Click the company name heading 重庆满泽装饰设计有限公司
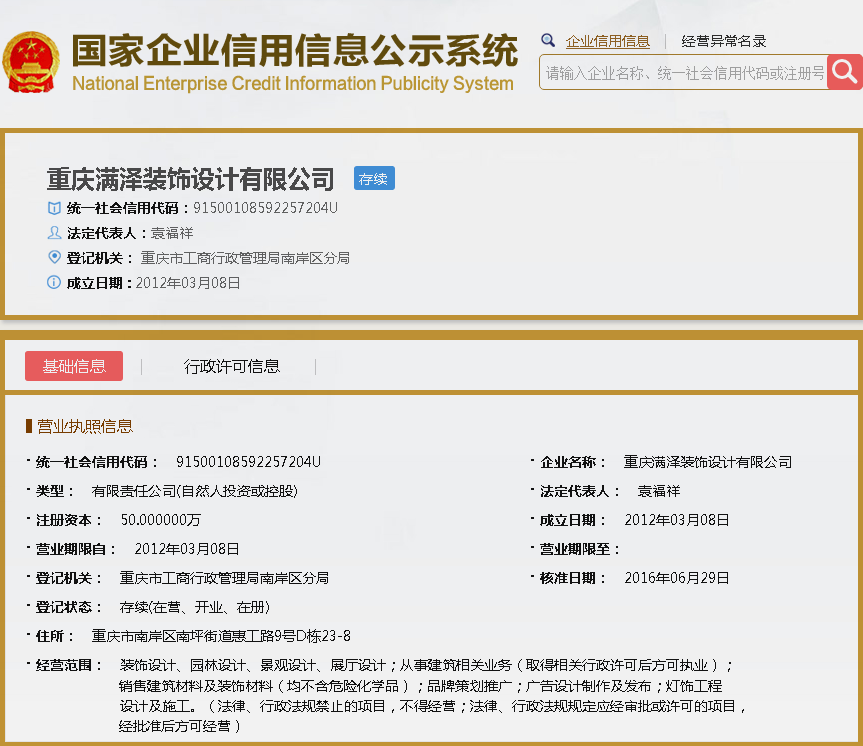Viewport: 863px width, 746px height. pyautogui.click(x=190, y=179)
